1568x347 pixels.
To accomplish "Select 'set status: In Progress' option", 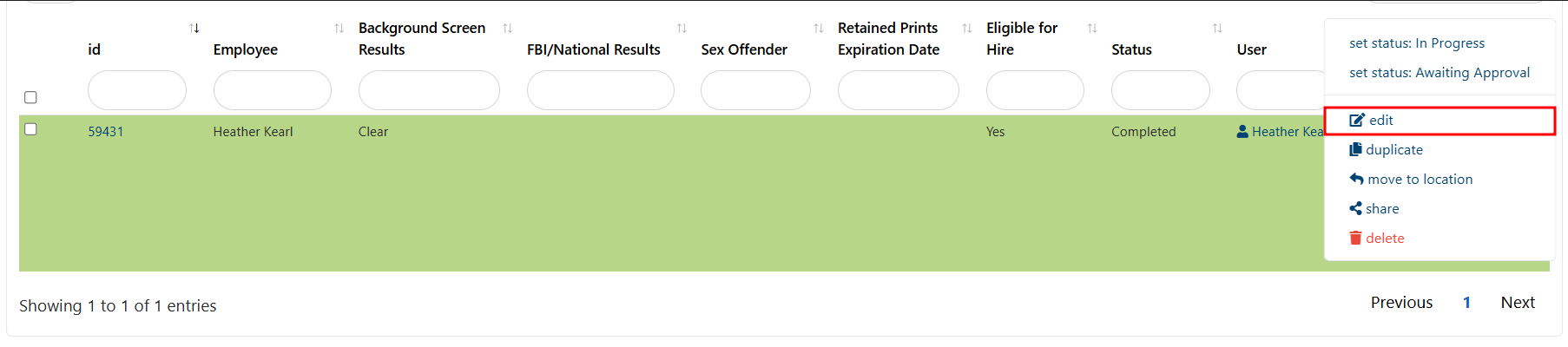I will click(1416, 43).
